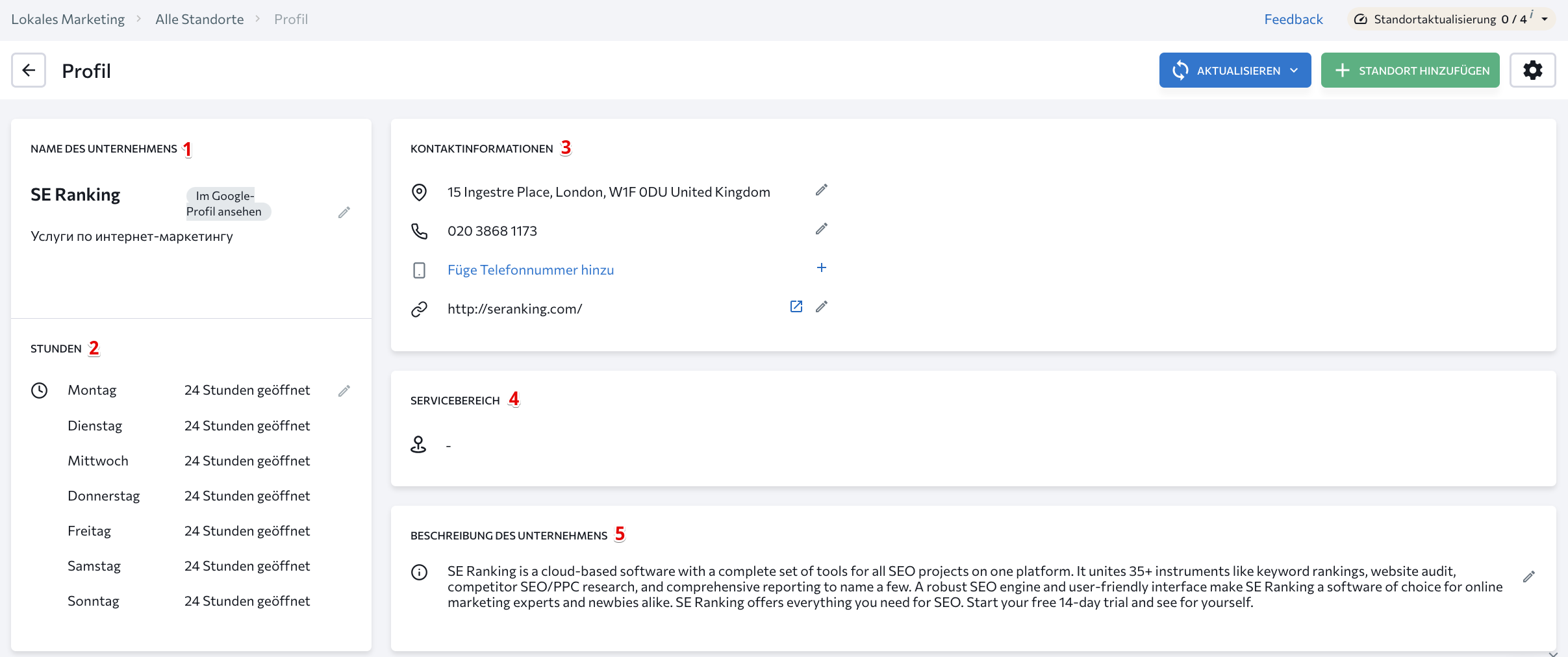This screenshot has width=1568, height=657.
Task: Expand the Standortaktualisierung dropdown
Action: tap(1545, 19)
